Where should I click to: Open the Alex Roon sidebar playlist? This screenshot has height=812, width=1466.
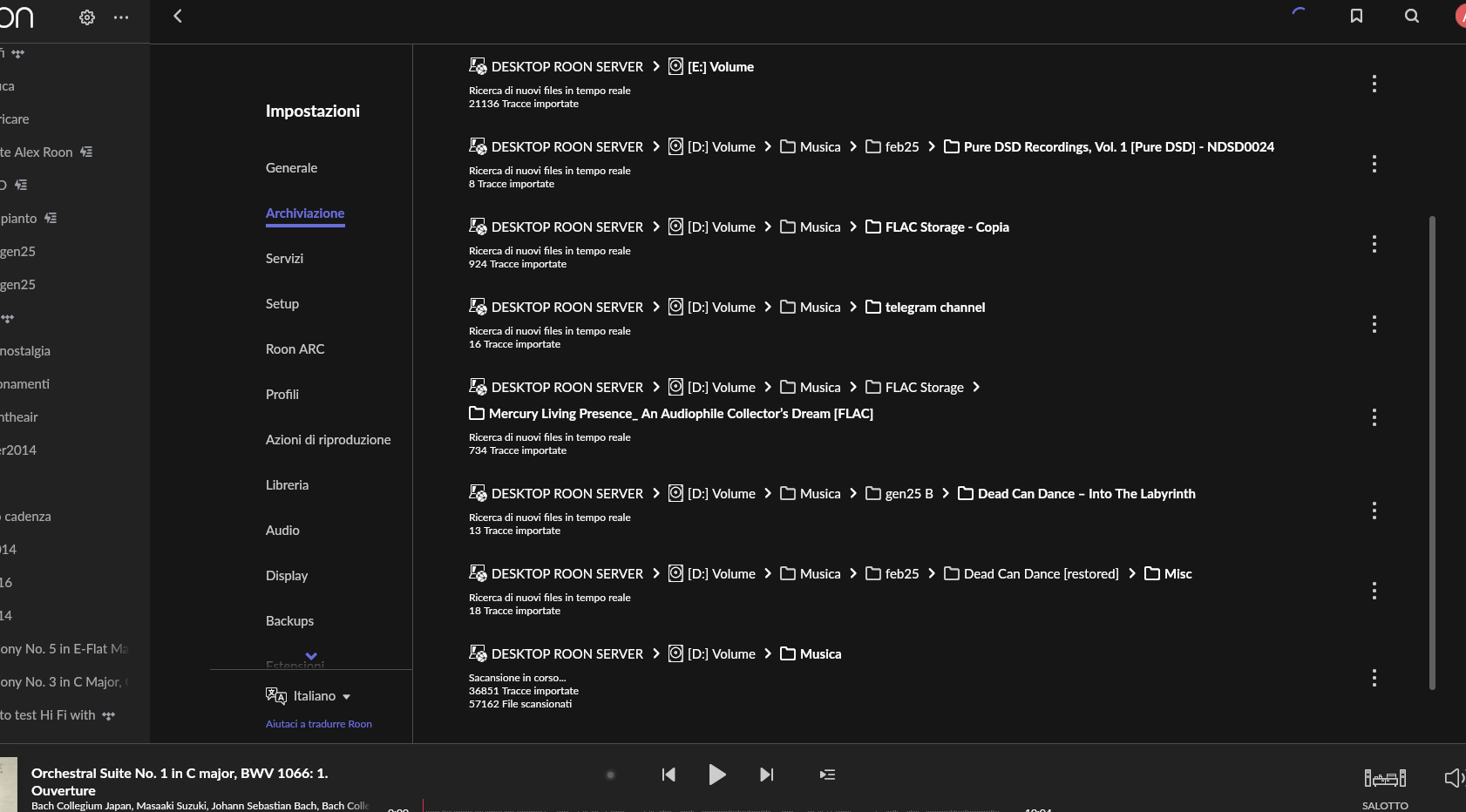click(37, 152)
